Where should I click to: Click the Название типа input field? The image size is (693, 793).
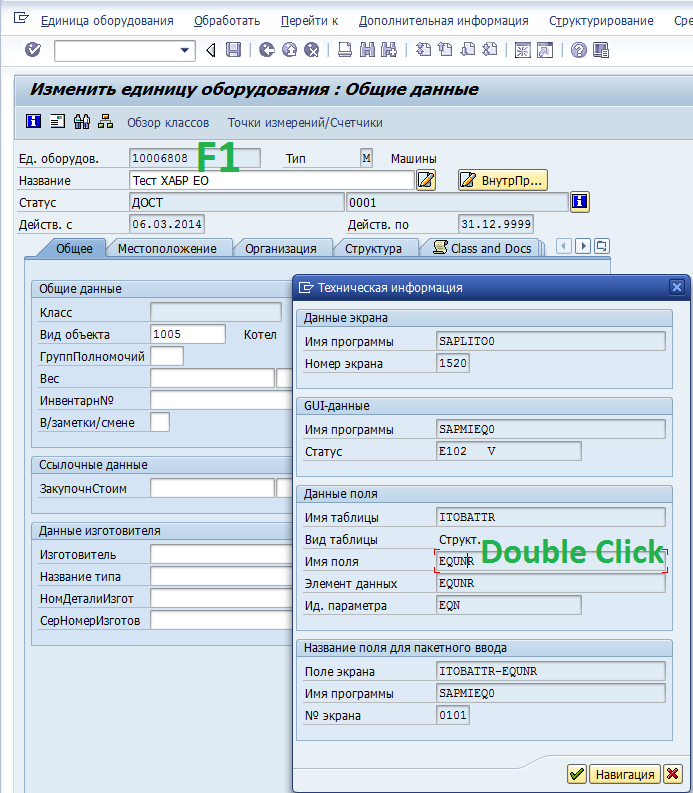tap(222, 576)
